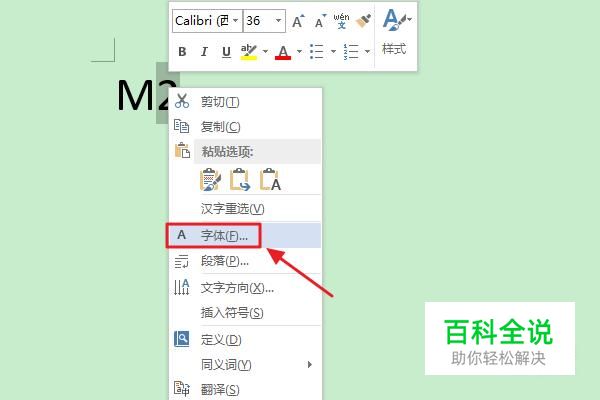Open the 字体(F)... font dialog
The image size is (600, 400).
245,235
